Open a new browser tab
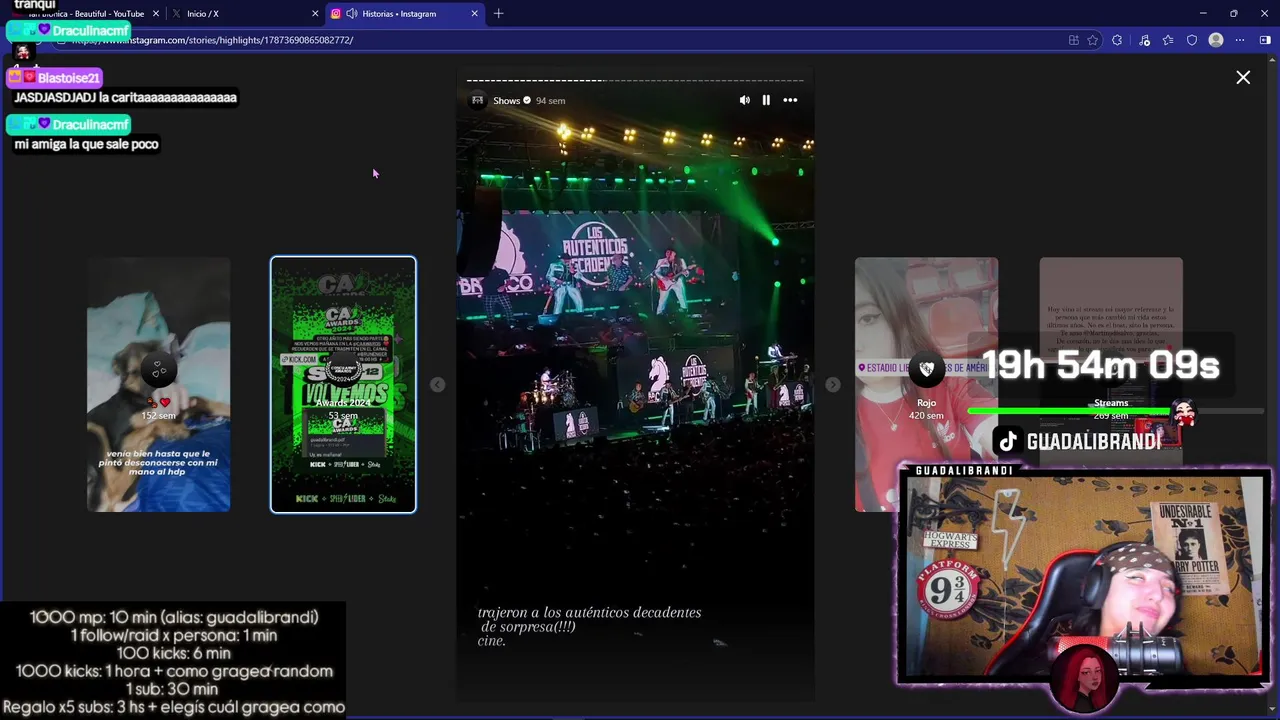Image resolution: width=1280 pixels, height=720 pixels. [498, 14]
